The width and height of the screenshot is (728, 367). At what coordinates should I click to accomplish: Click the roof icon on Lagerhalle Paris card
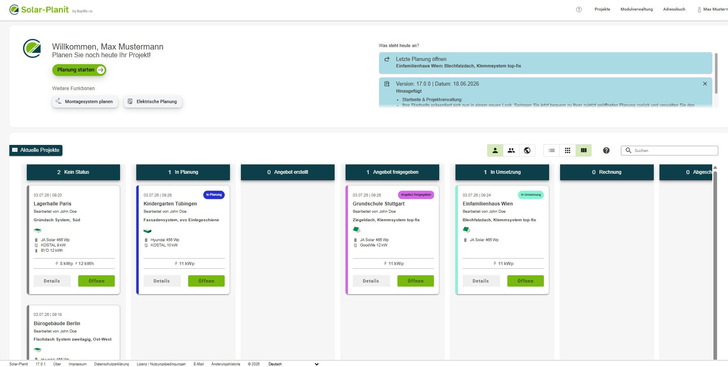pos(38,230)
